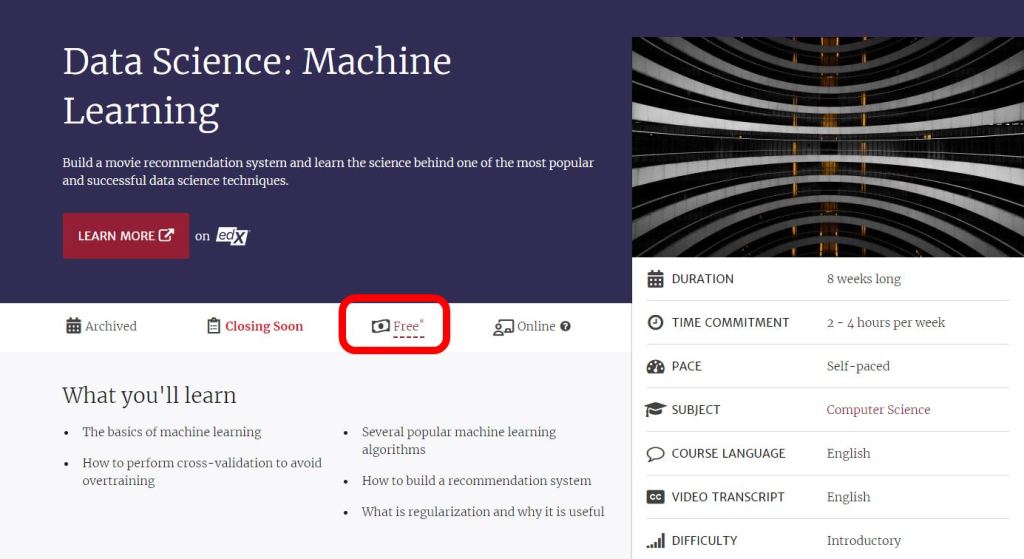Image resolution: width=1024 pixels, height=559 pixels.
Task: Click the signal bars icon by Difficulty
Action: (x=655, y=541)
